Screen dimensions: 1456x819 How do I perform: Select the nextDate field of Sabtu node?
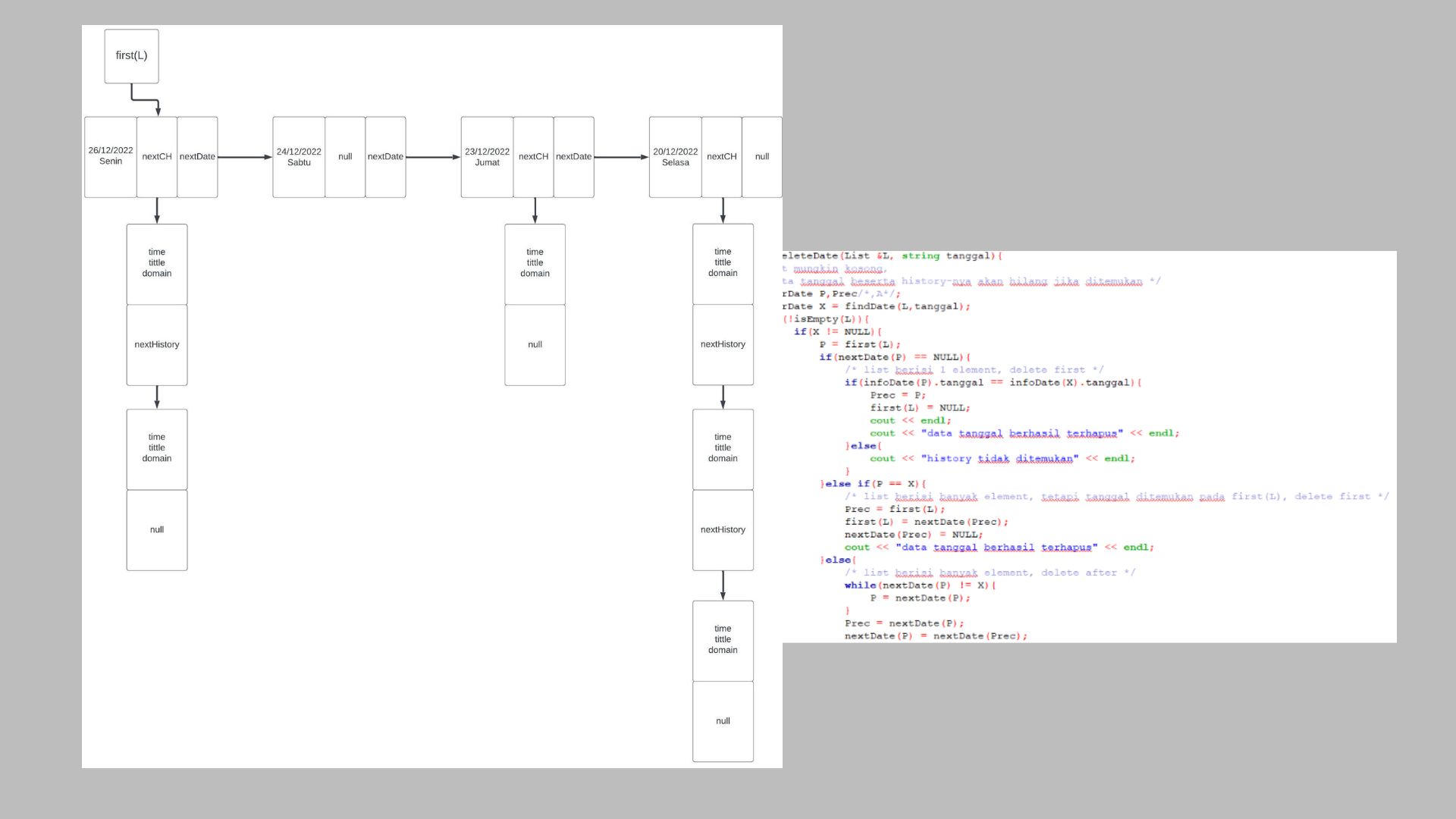tap(386, 156)
